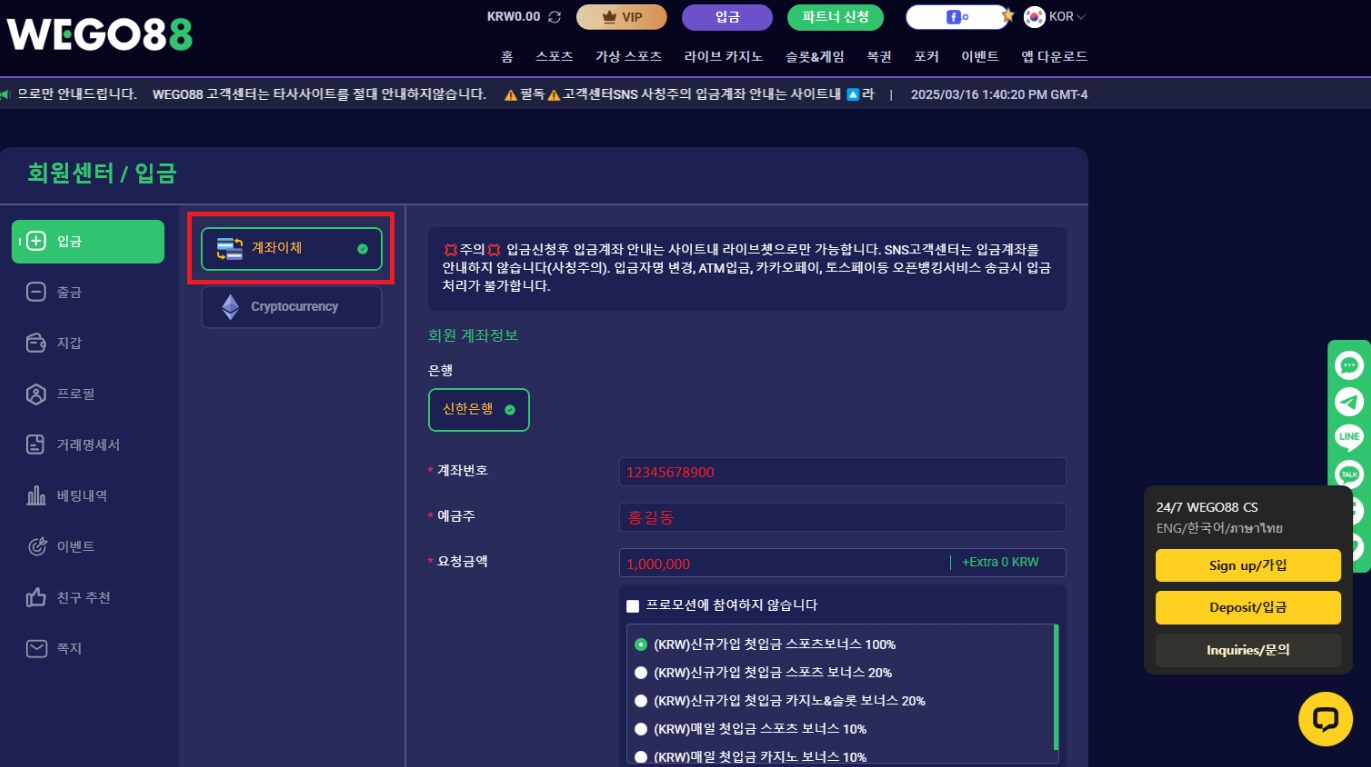Select 신규가입 첫입금 카지노&슬롯 보너스 20% radio
The width and height of the screenshot is (1371, 767).
pos(641,700)
